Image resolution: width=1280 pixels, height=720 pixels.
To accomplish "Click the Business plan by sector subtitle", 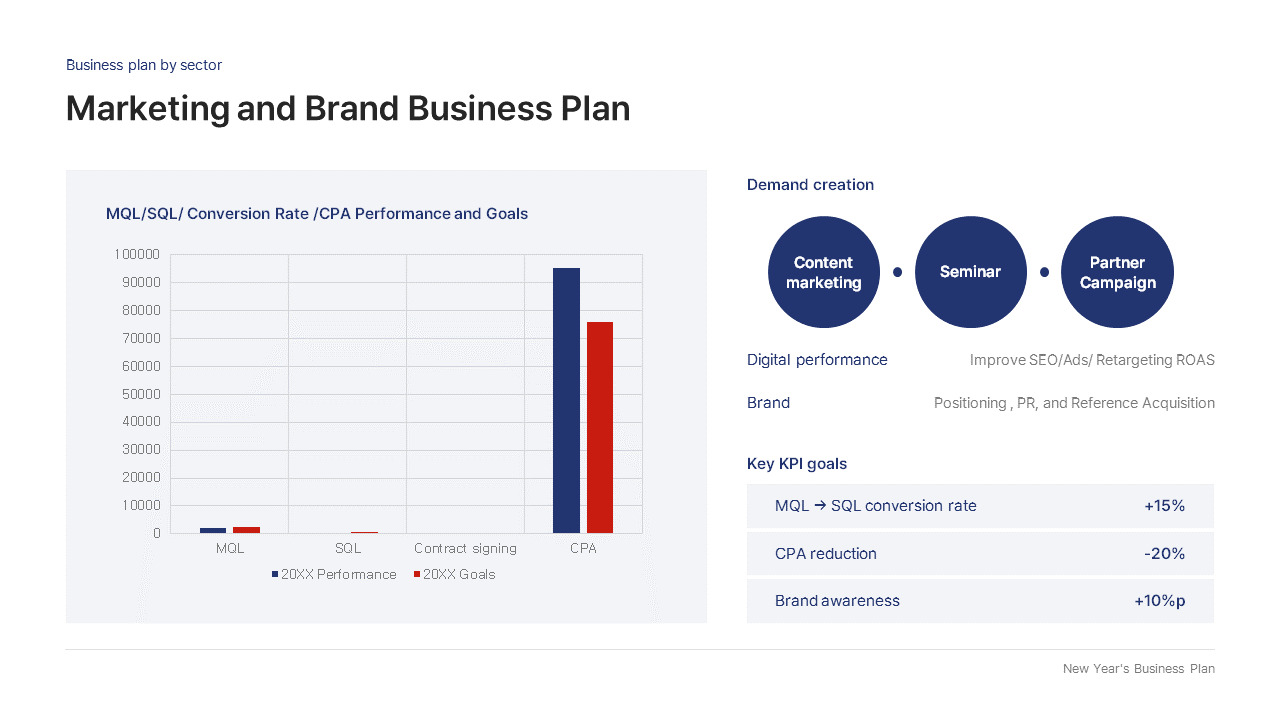I will click(x=144, y=65).
